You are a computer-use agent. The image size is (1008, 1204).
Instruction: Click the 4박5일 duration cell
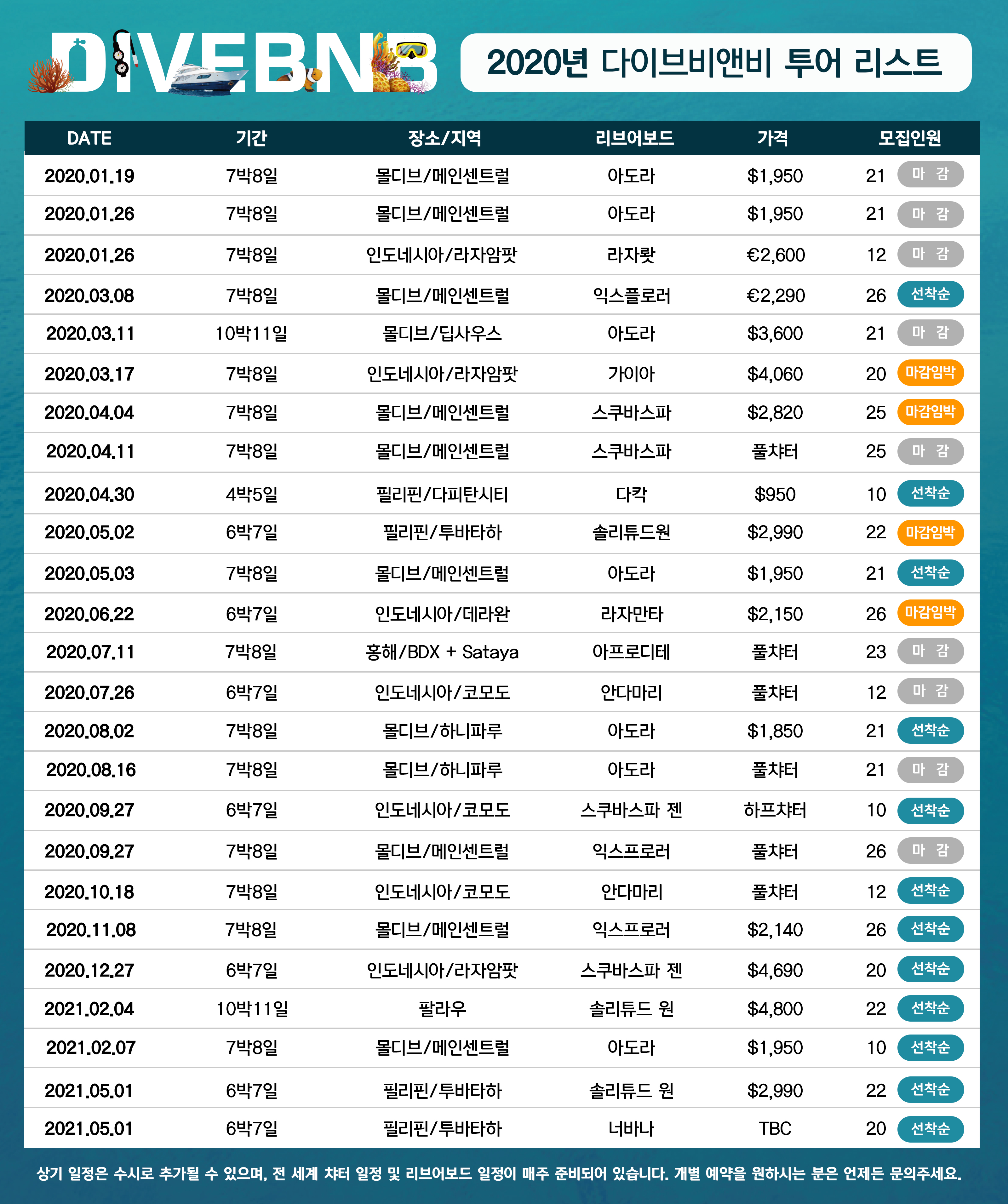(251, 494)
